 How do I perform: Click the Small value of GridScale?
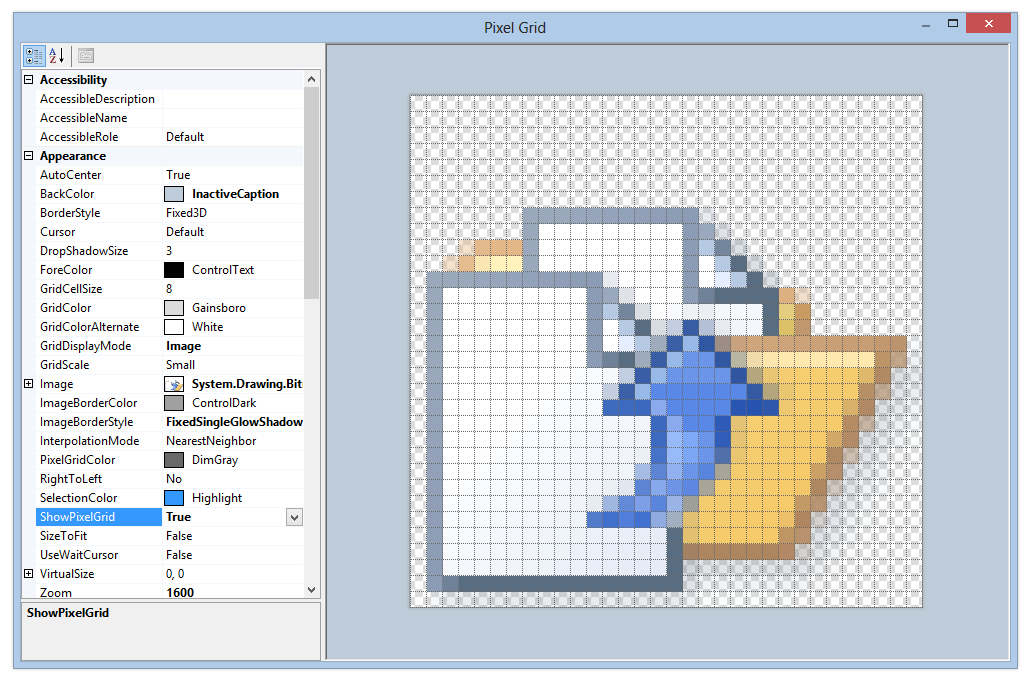(x=180, y=365)
